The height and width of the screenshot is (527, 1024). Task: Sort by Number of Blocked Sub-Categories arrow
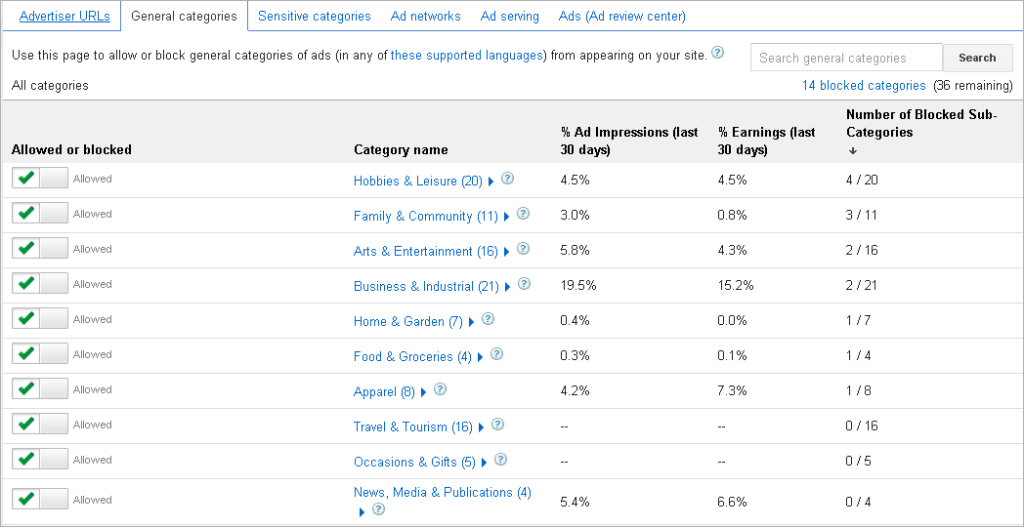pos(853,151)
